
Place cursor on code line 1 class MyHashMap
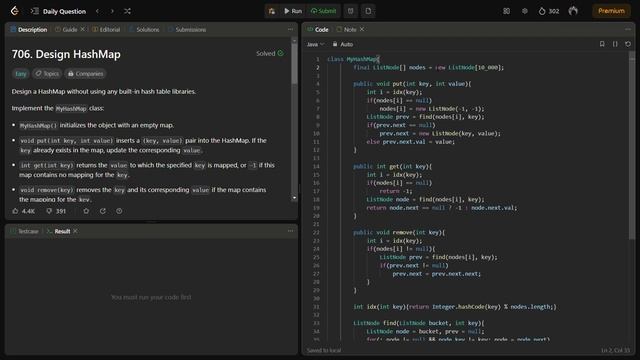pyautogui.click(x=353, y=59)
